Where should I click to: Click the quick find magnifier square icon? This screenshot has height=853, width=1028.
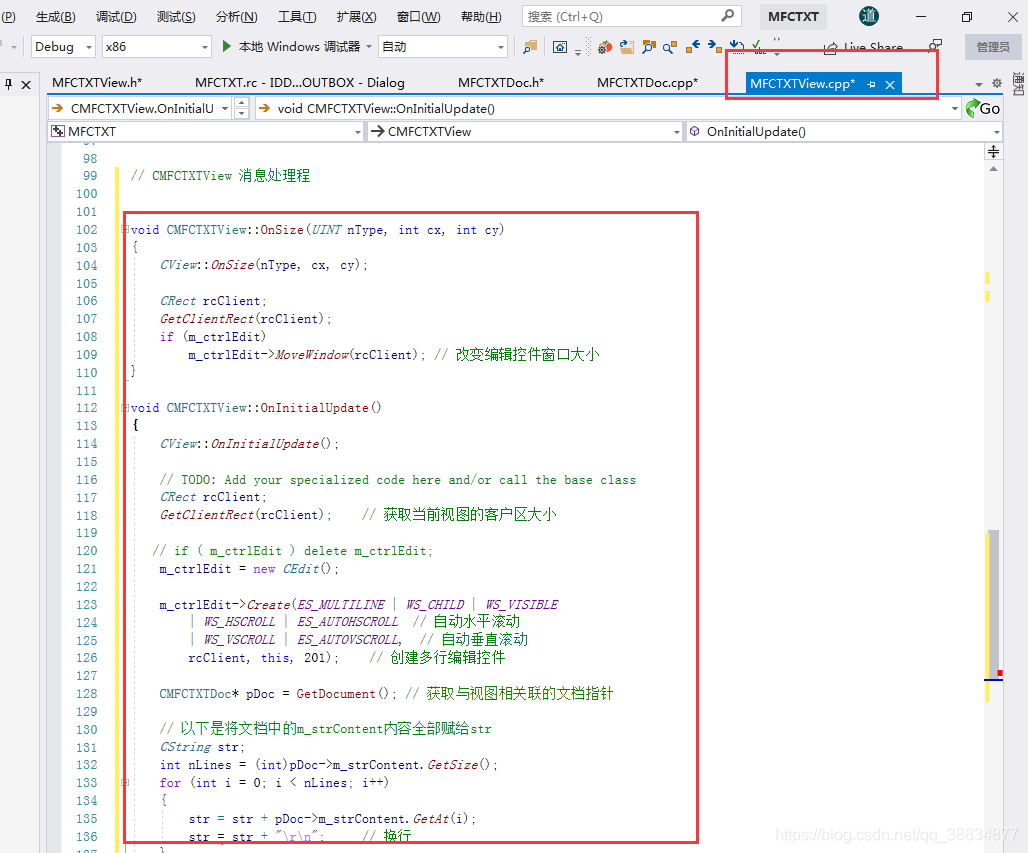670,47
